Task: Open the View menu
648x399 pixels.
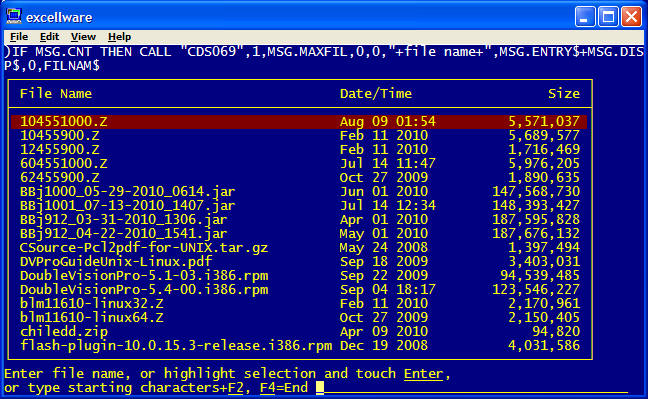Action: point(83,37)
